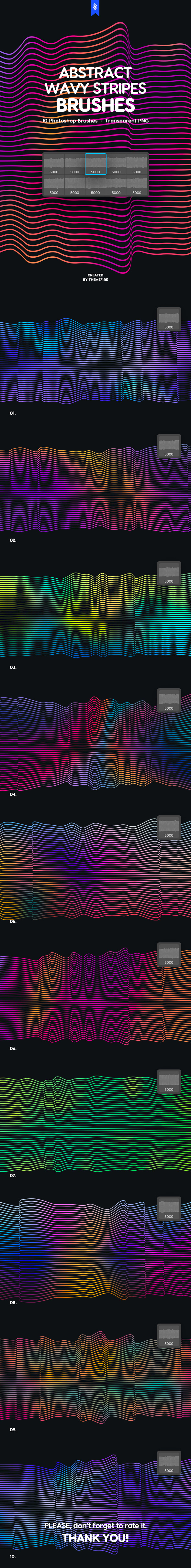This screenshot has width=191, height=1568.
Task: Click the 'ABSTRACT' title word
Action: (95, 73)
